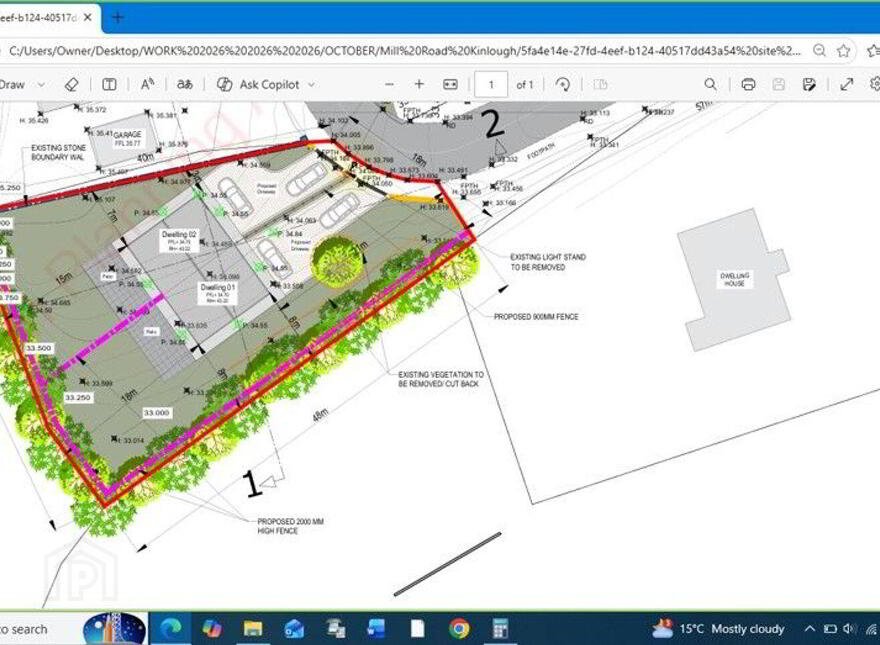Toggle fit to width view

451,85
